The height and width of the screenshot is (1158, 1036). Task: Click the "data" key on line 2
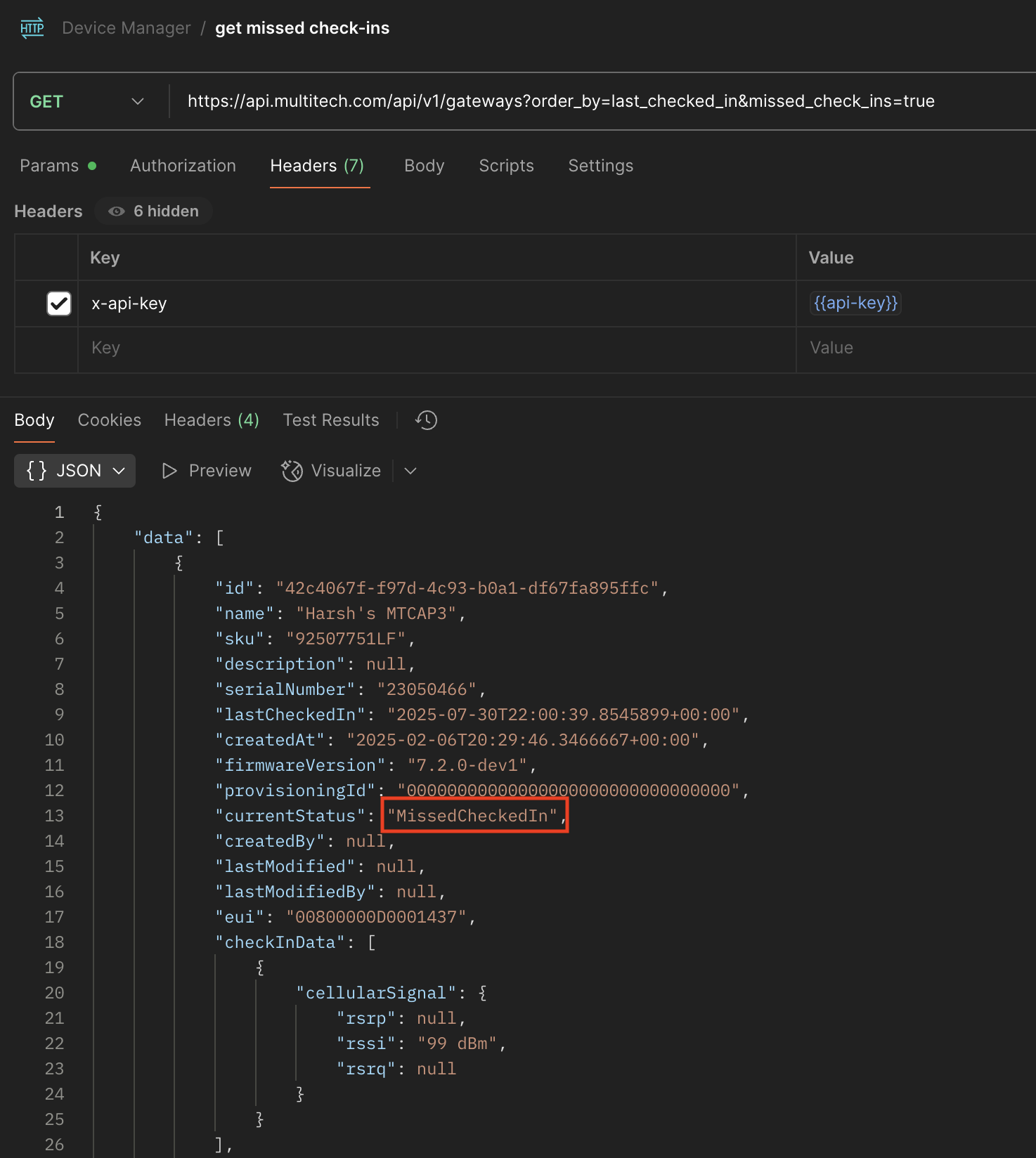tap(164, 538)
